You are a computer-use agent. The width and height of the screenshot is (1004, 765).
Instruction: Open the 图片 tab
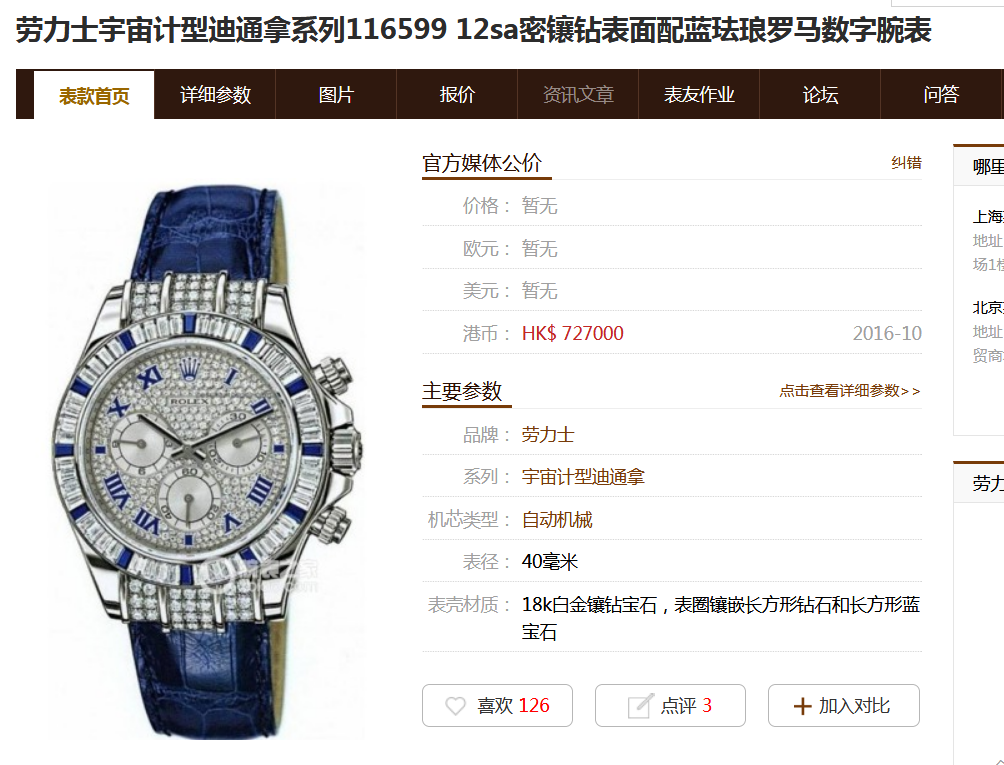(336, 95)
